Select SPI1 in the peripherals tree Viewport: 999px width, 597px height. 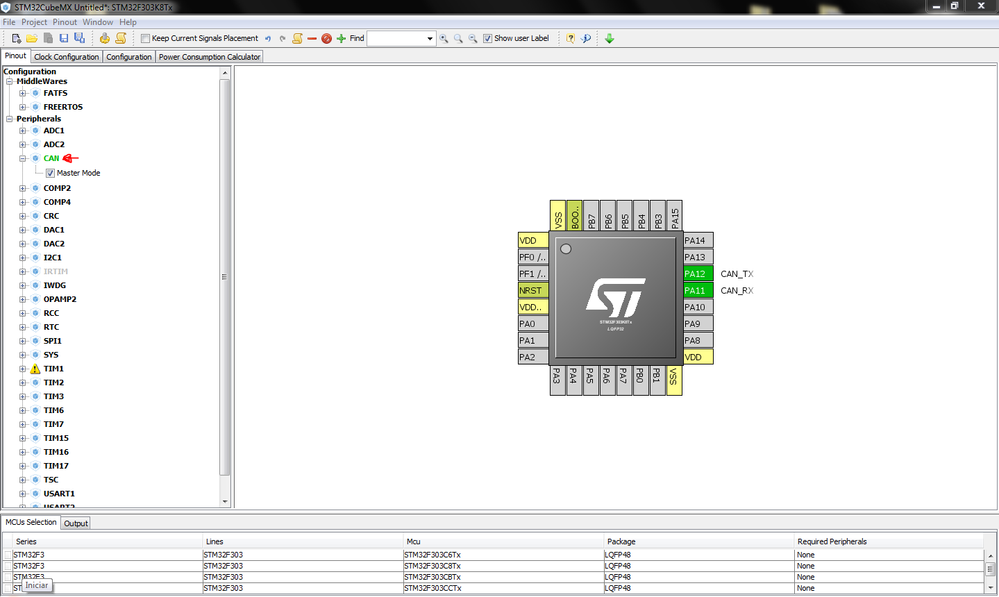(52, 342)
